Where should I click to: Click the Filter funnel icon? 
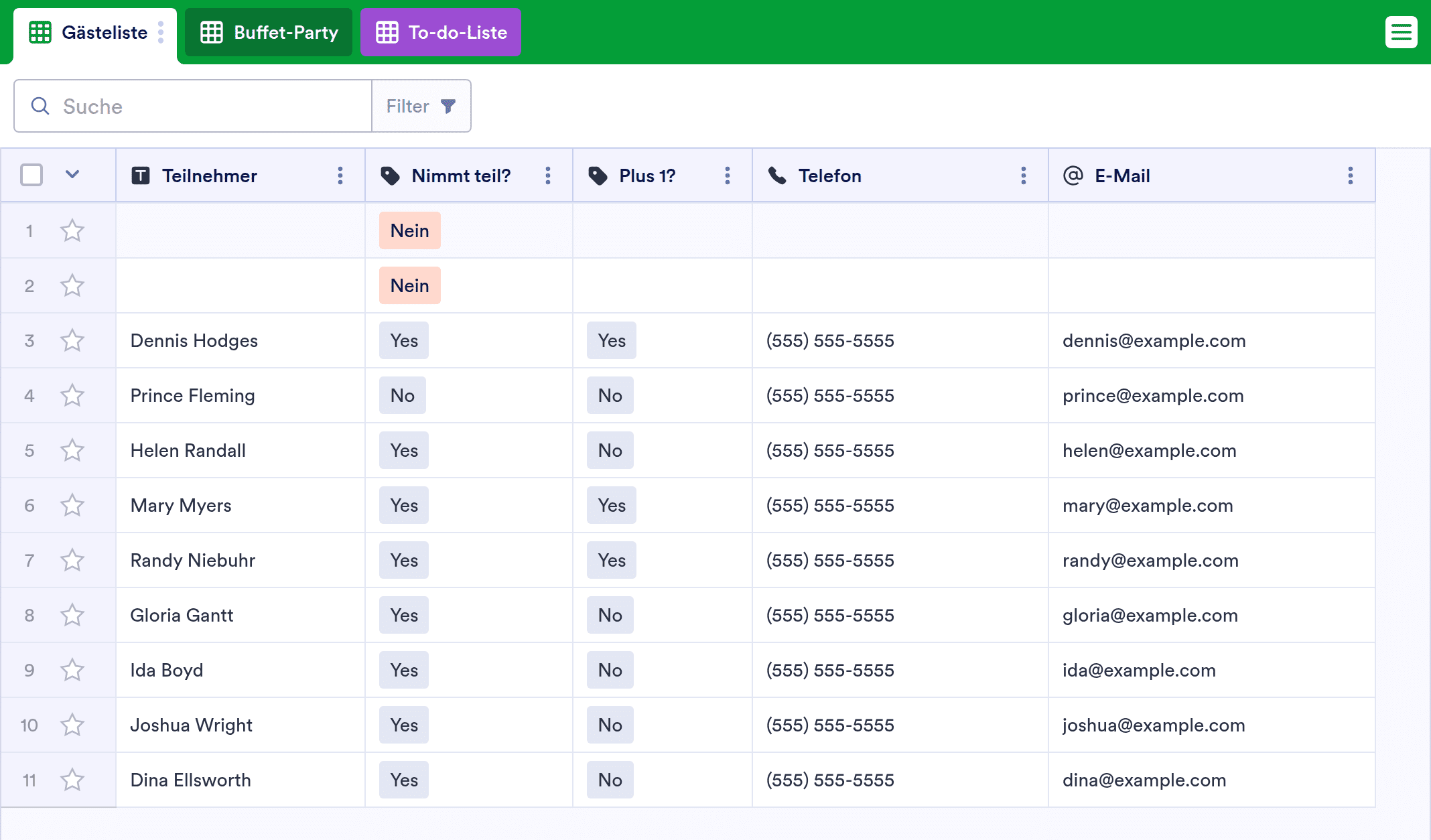(x=448, y=106)
